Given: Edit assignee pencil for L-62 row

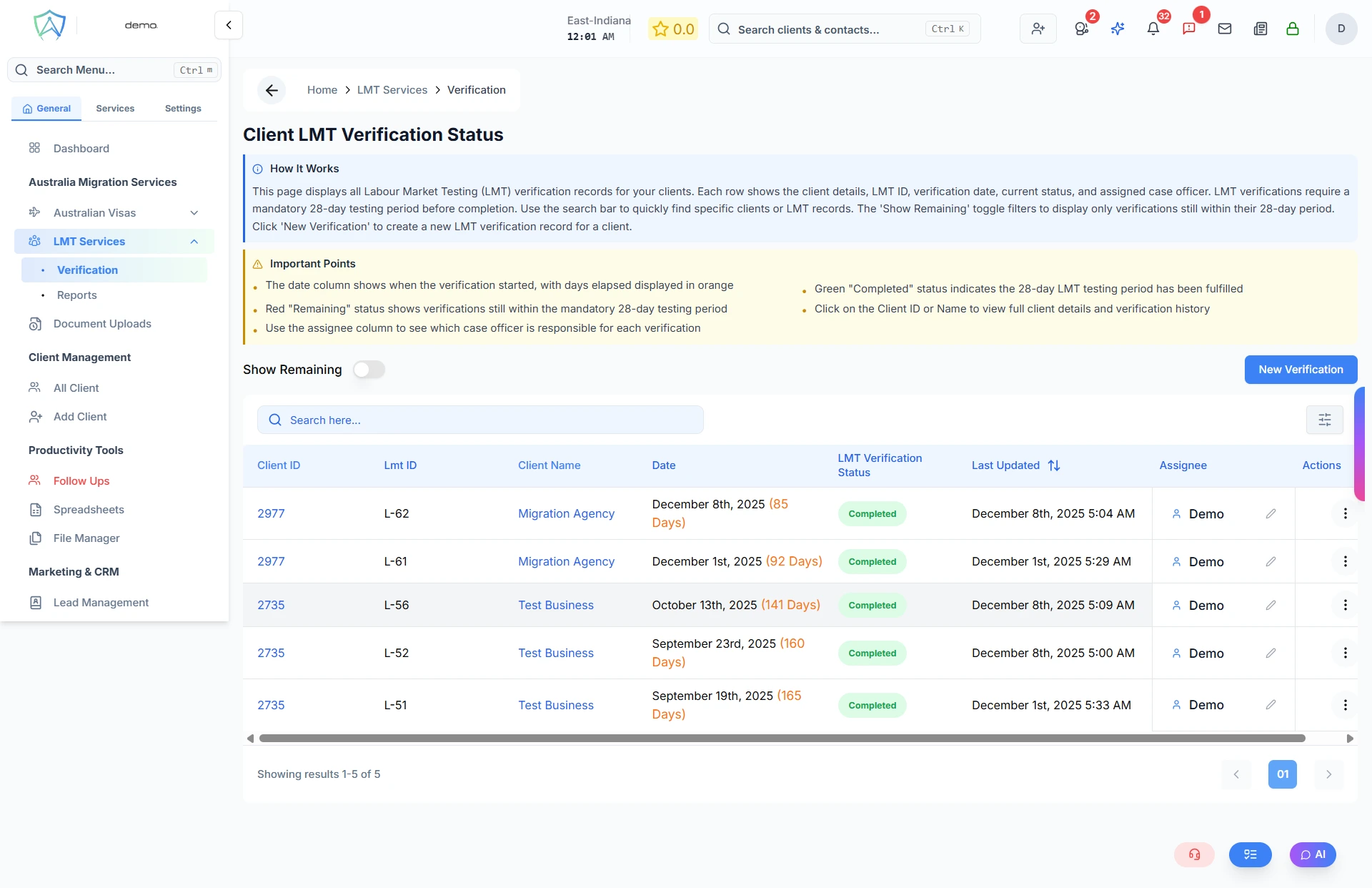Looking at the screenshot, I should click(x=1271, y=513).
